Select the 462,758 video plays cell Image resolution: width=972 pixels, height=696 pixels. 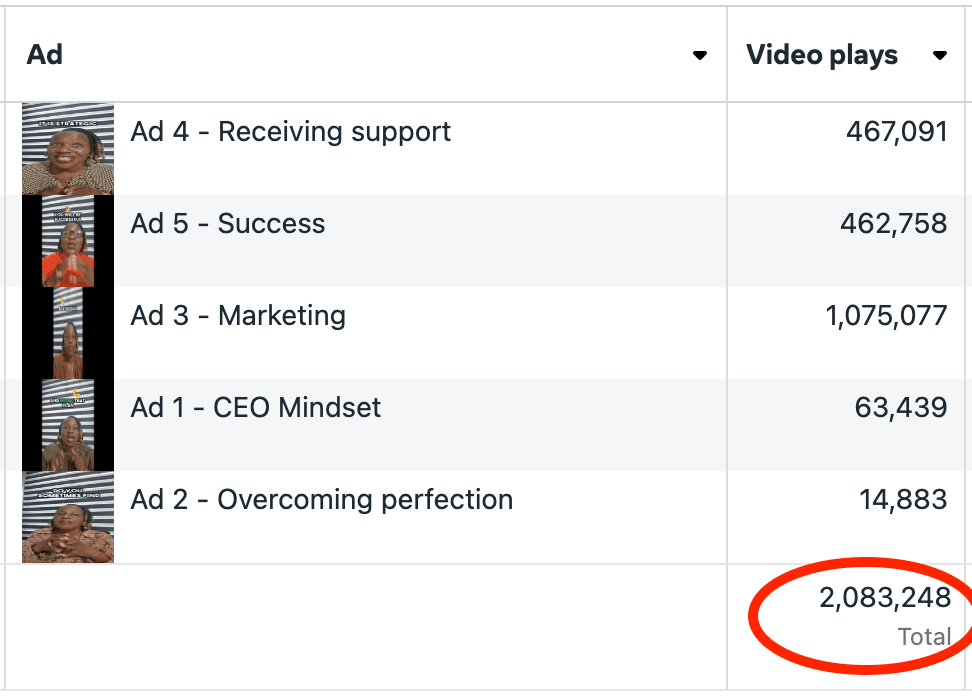[x=893, y=224]
